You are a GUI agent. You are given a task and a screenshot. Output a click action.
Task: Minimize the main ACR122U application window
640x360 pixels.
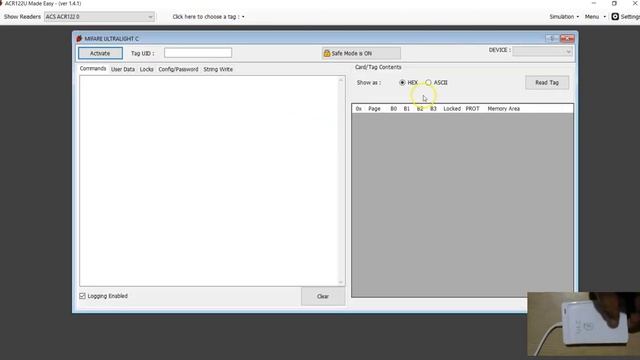pyautogui.click(x=594, y=3)
